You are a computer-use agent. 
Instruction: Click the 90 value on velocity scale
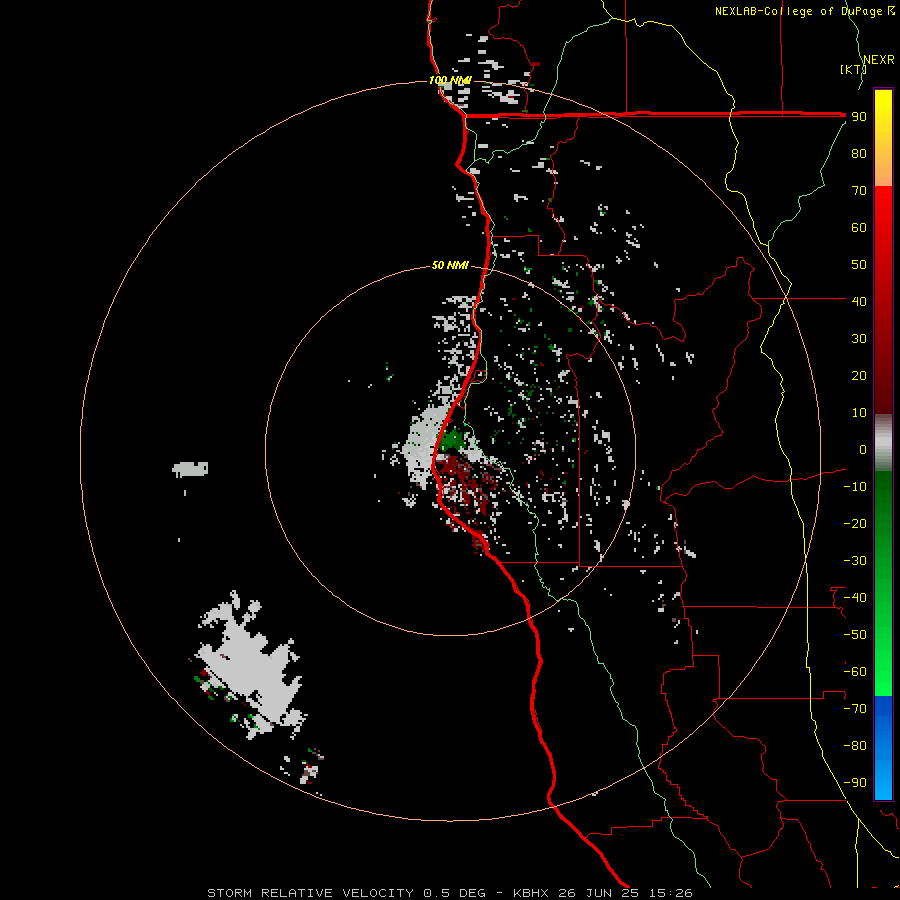(859, 117)
